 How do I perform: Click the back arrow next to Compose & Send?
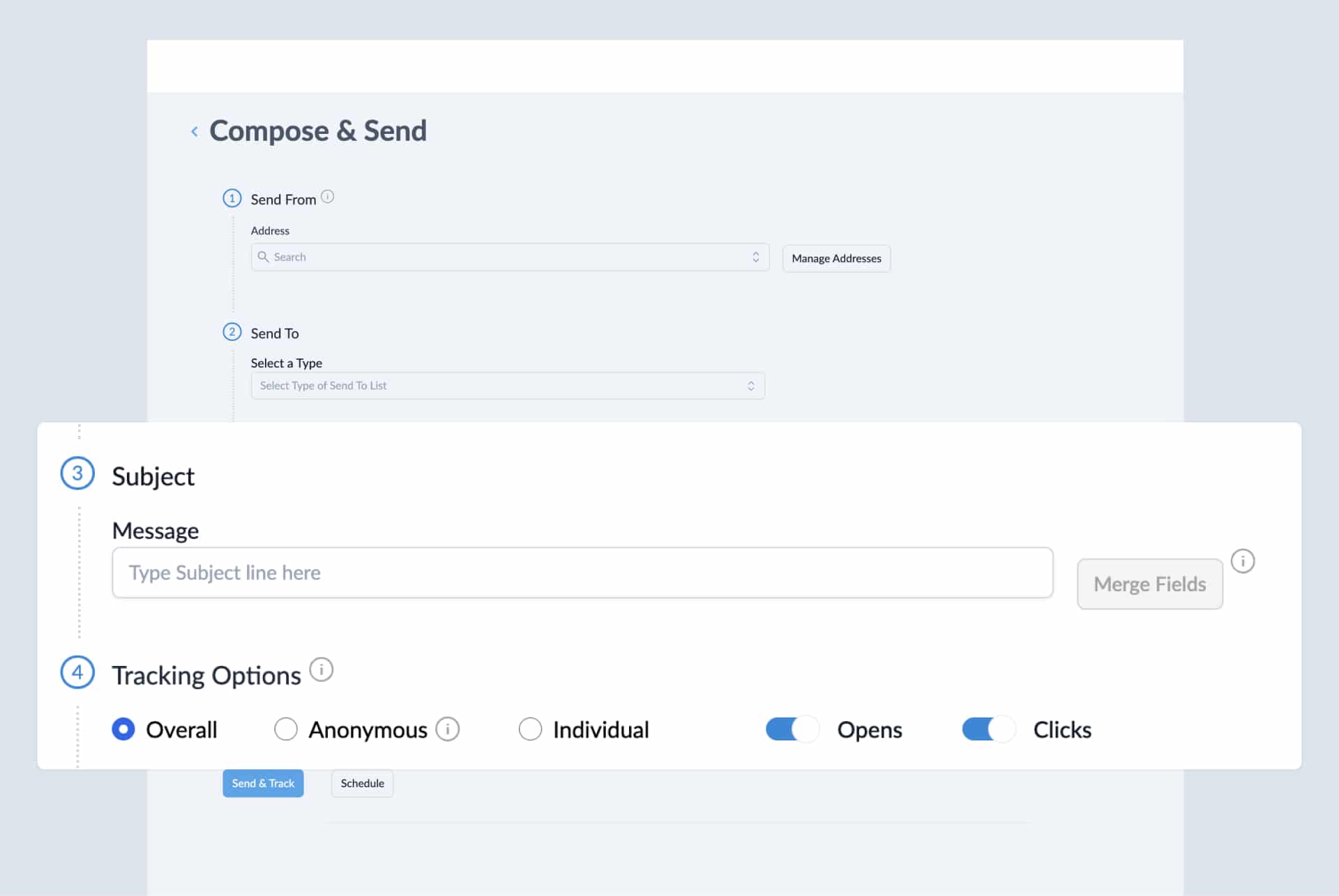(x=193, y=131)
